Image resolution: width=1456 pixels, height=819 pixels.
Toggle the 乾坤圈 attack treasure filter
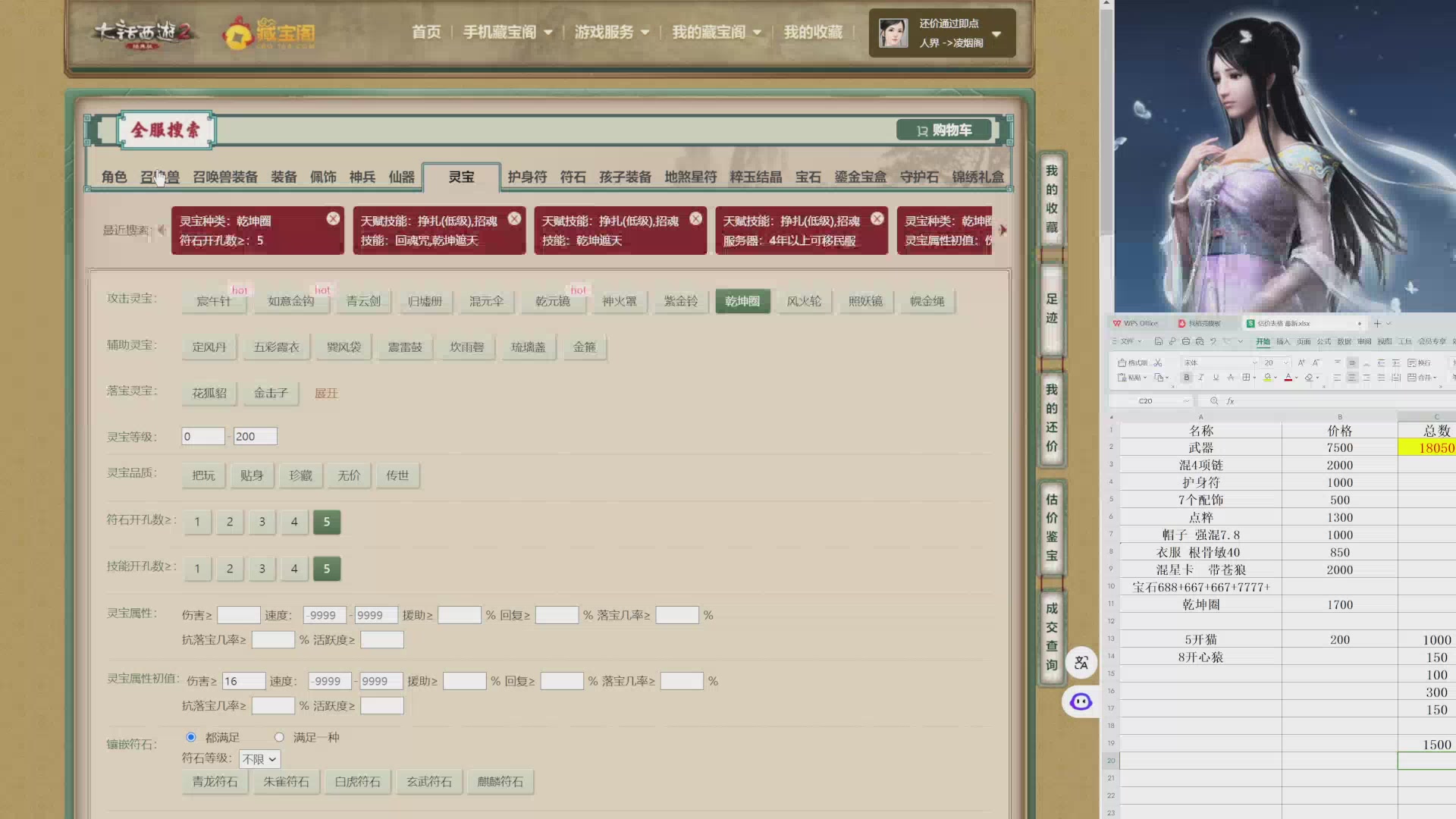[x=742, y=301]
